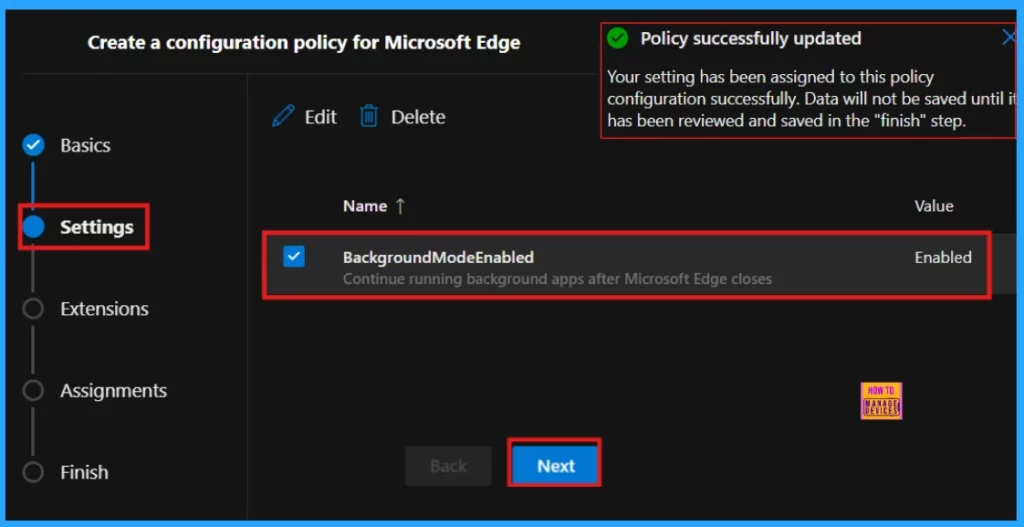Click the Name column header
1024x527 pixels.
pos(365,206)
